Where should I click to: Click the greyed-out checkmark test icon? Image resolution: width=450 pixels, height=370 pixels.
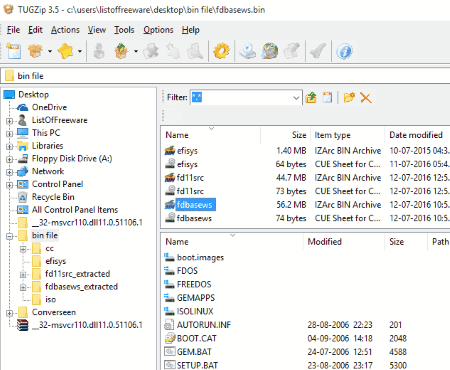tap(318, 51)
